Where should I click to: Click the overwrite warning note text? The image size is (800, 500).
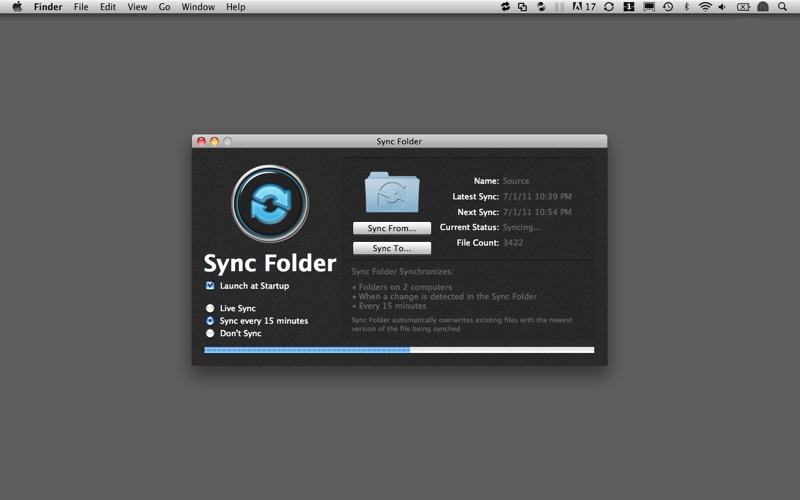point(462,324)
